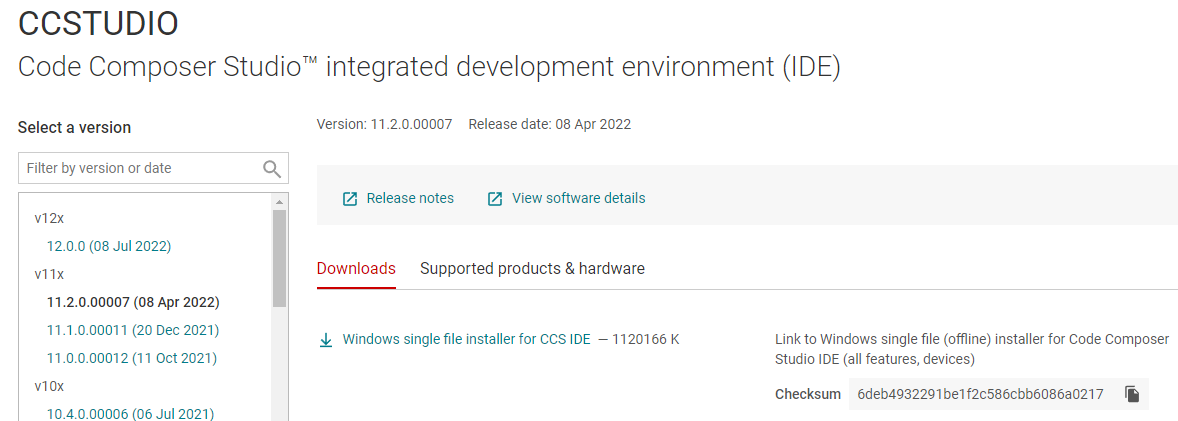Click the Code Composer Studio IDE subtitle
Viewport: 1178px width, 421px height.
coord(429,67)
